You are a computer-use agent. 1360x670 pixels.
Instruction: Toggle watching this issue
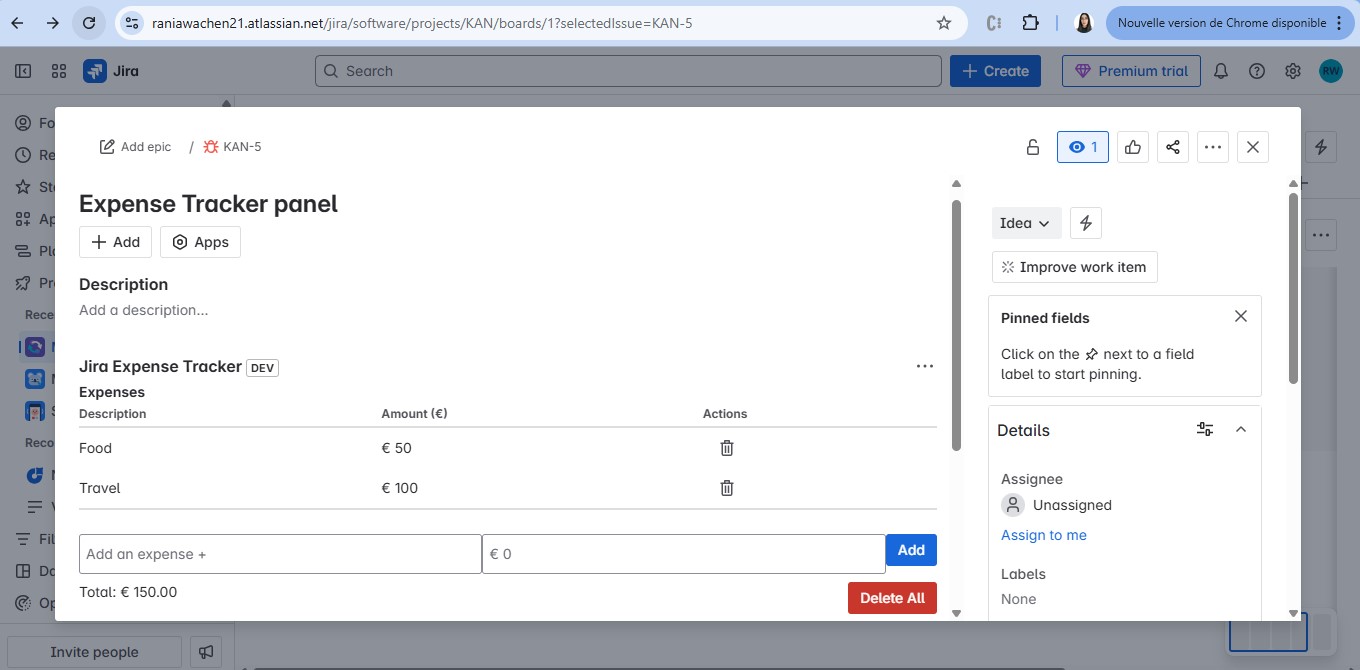point(1083,147)
